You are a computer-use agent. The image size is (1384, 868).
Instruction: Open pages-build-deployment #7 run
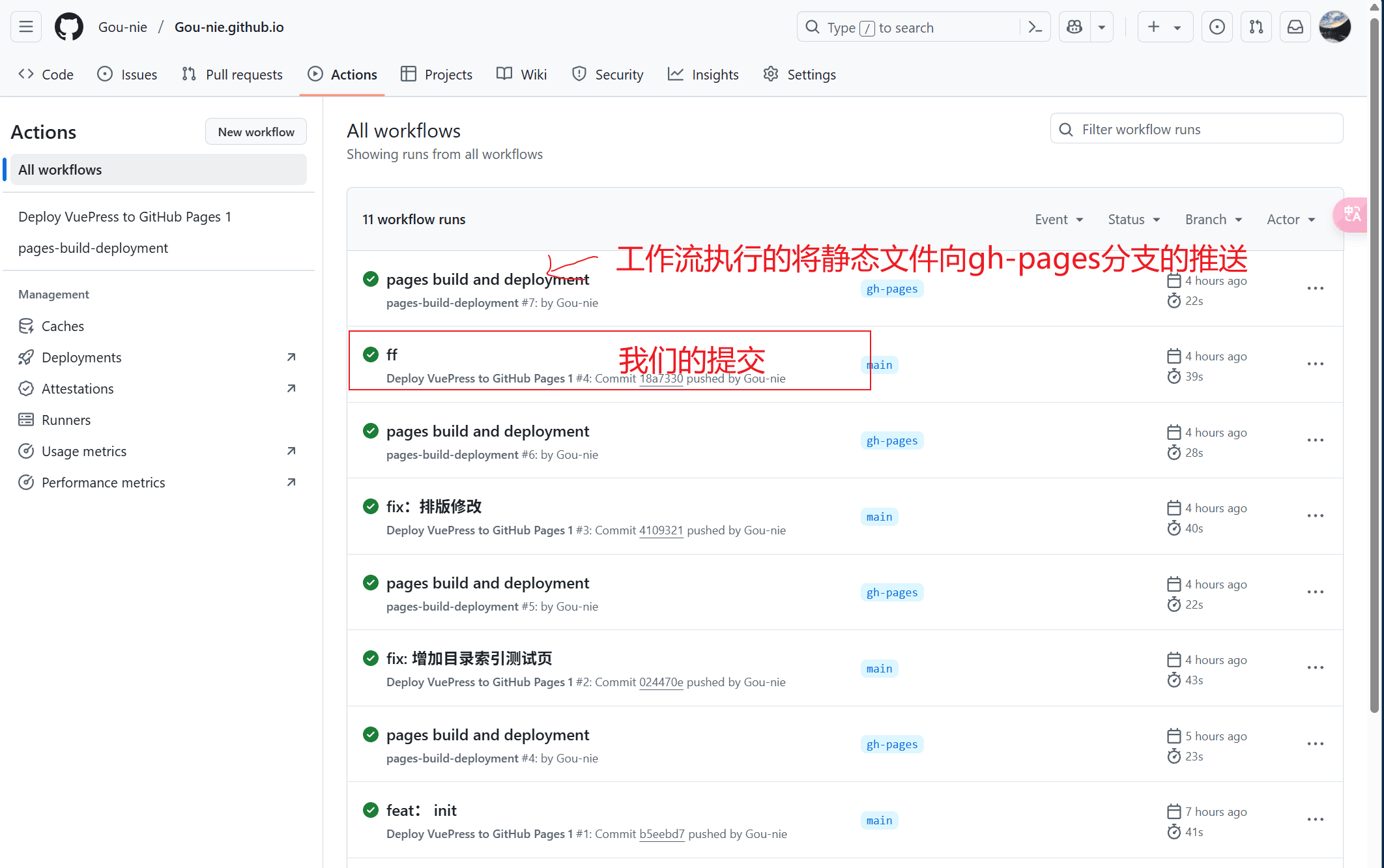(x=487, y=280)
